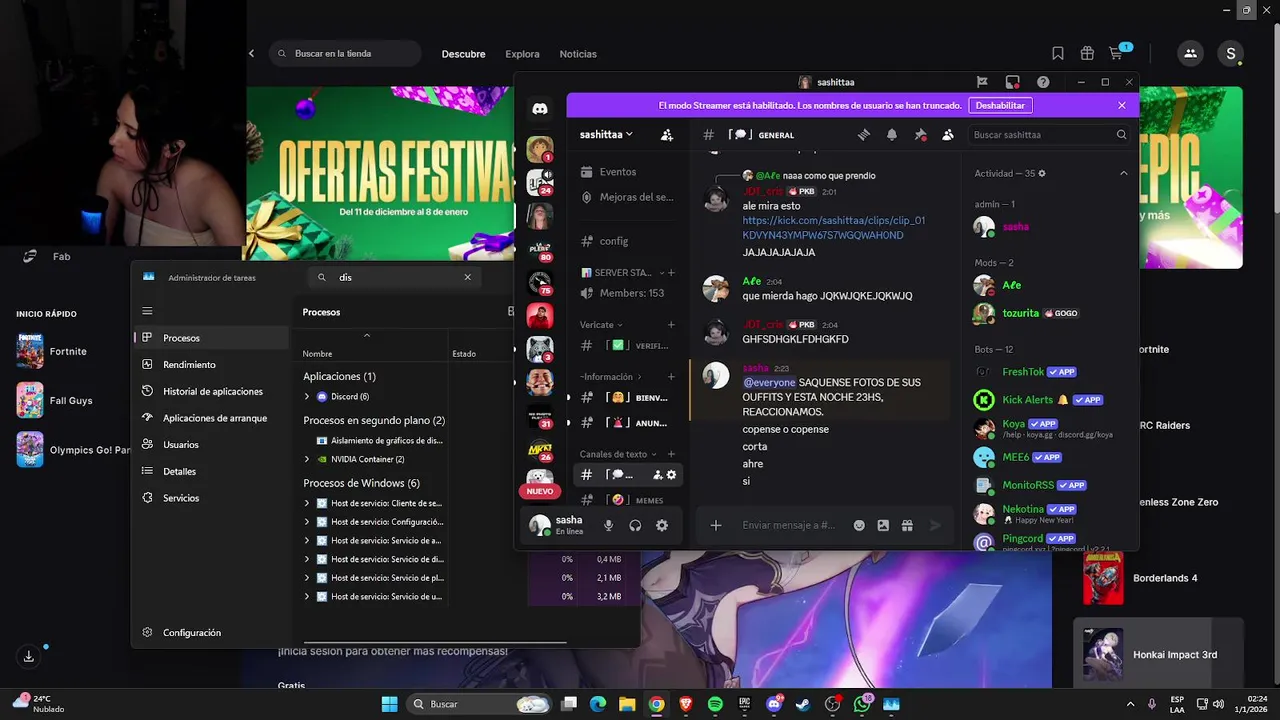This screenshot has width=1280, height=720.
Task: Sort by Nombre column in Task Manager
Action: (x=317, y=354)
